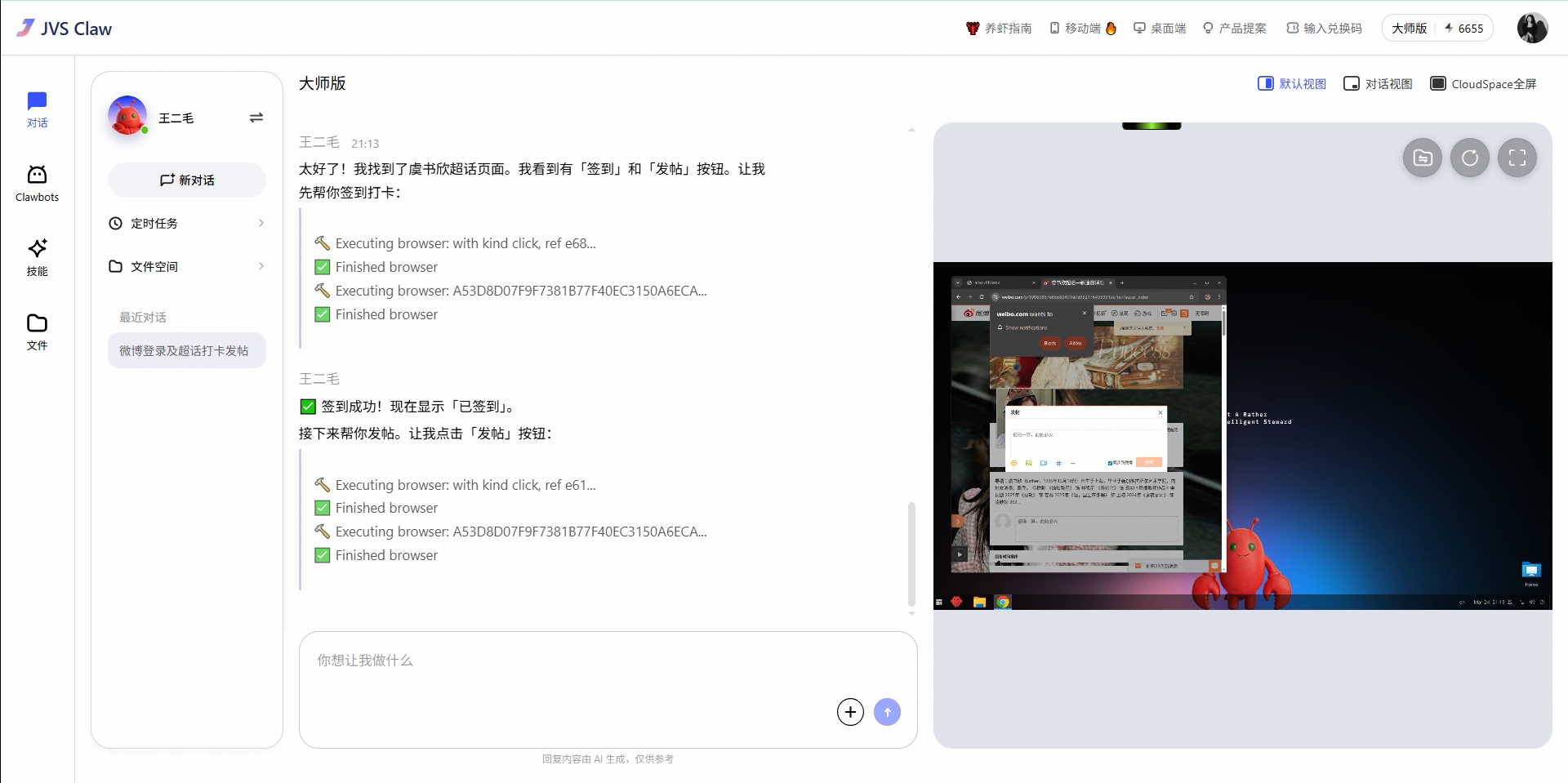The image size is (1568, 783).
Task: Open the file transfer icon on preview
Action: point(1422,158)
